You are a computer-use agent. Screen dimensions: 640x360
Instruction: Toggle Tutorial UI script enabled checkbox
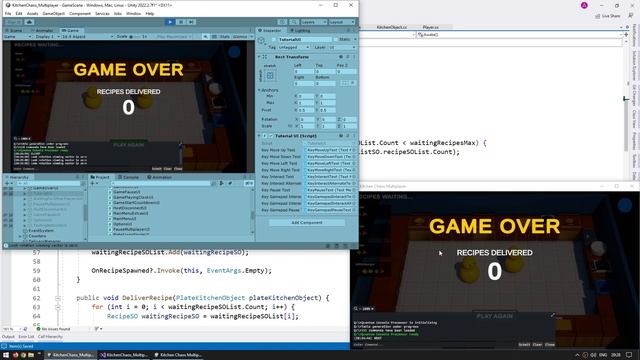(x=271, y=136)
